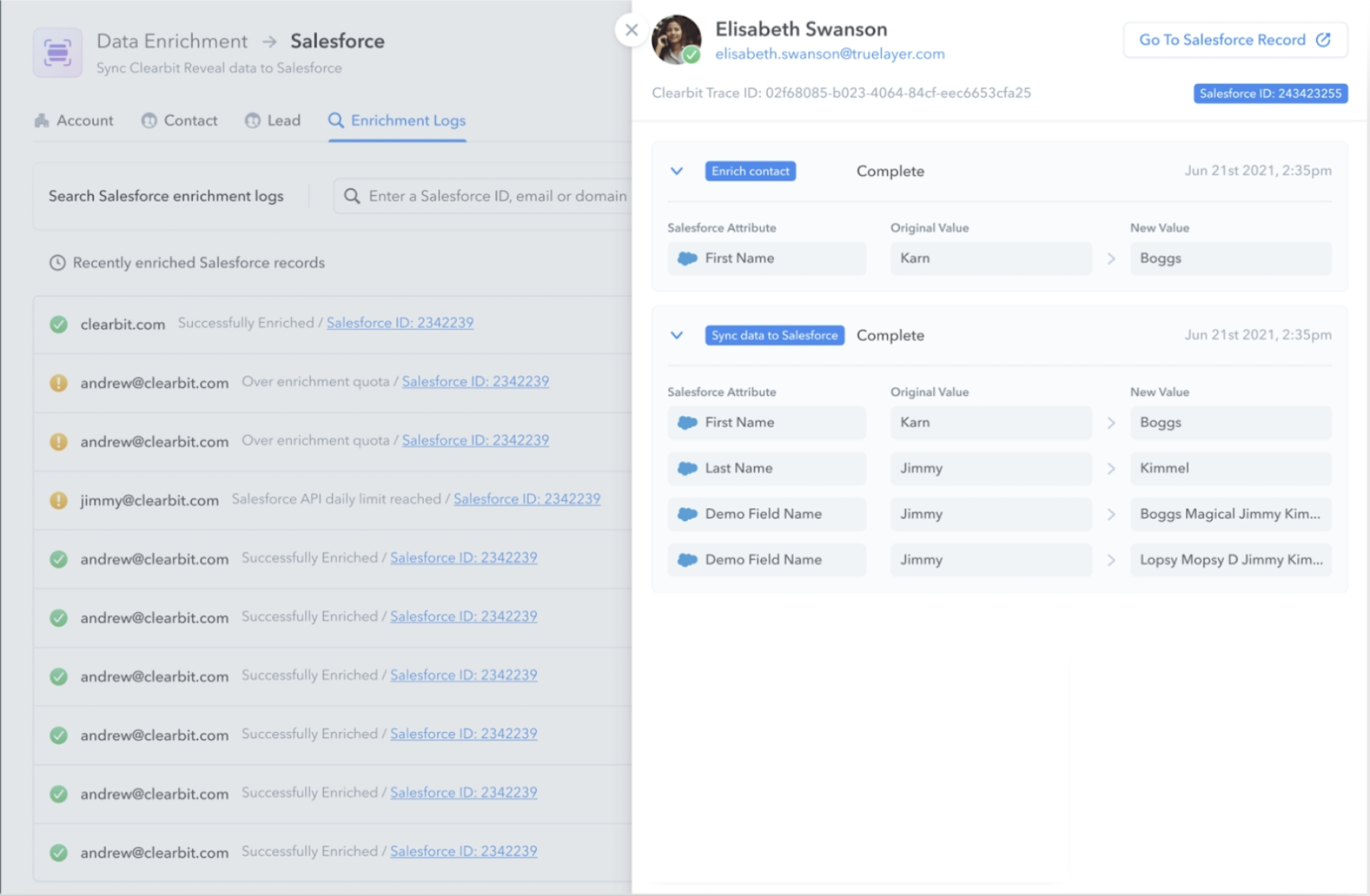Click the jimmy@clearbit.com log entry
Image resolution: width=1370 pixels, height=896 pixels.
pos(332,500)
